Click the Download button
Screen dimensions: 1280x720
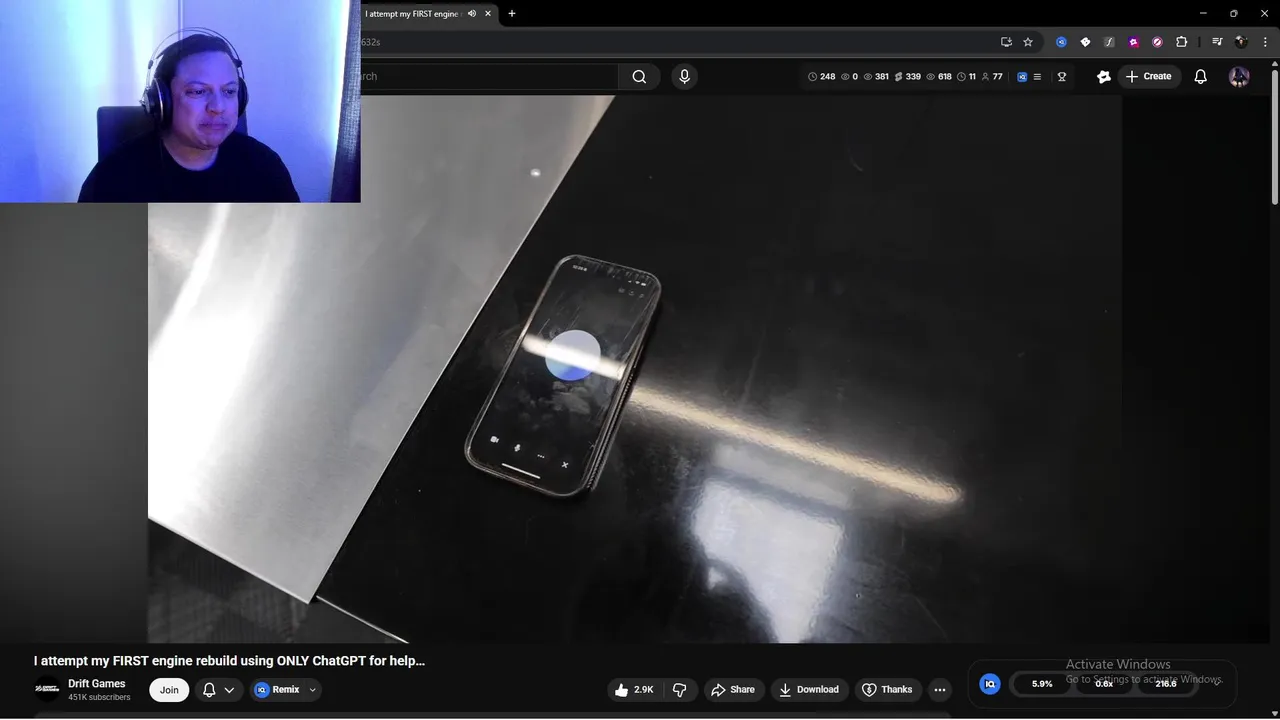809,690
